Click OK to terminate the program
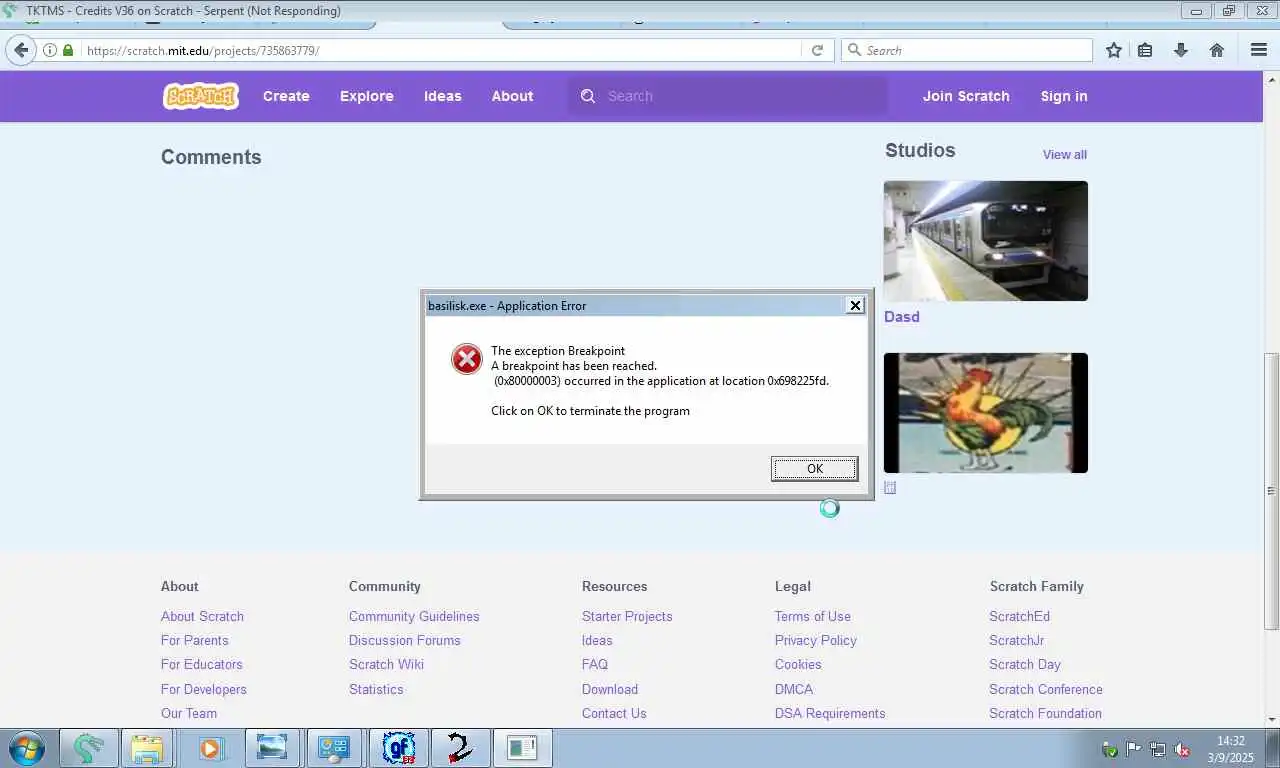The height and width of the screenshot is (768, 1280). click(815, 469)
